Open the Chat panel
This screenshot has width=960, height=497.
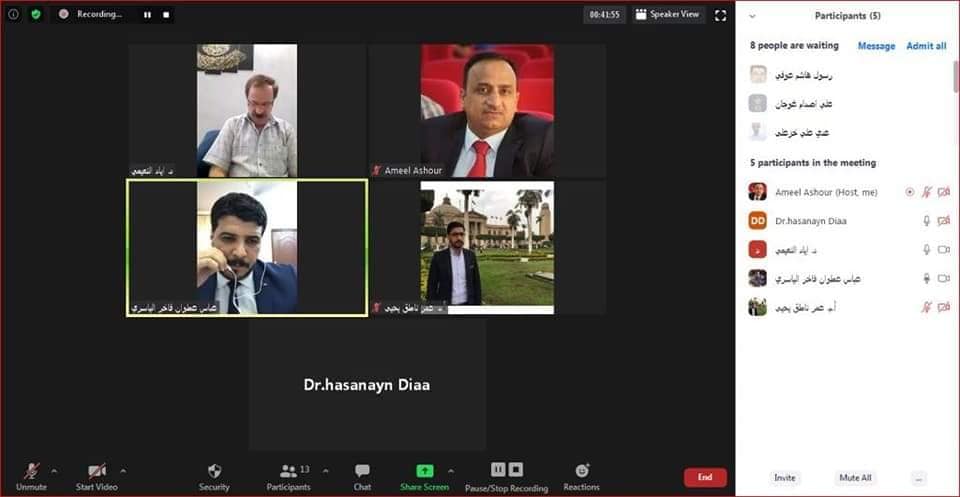coord(362,471)
